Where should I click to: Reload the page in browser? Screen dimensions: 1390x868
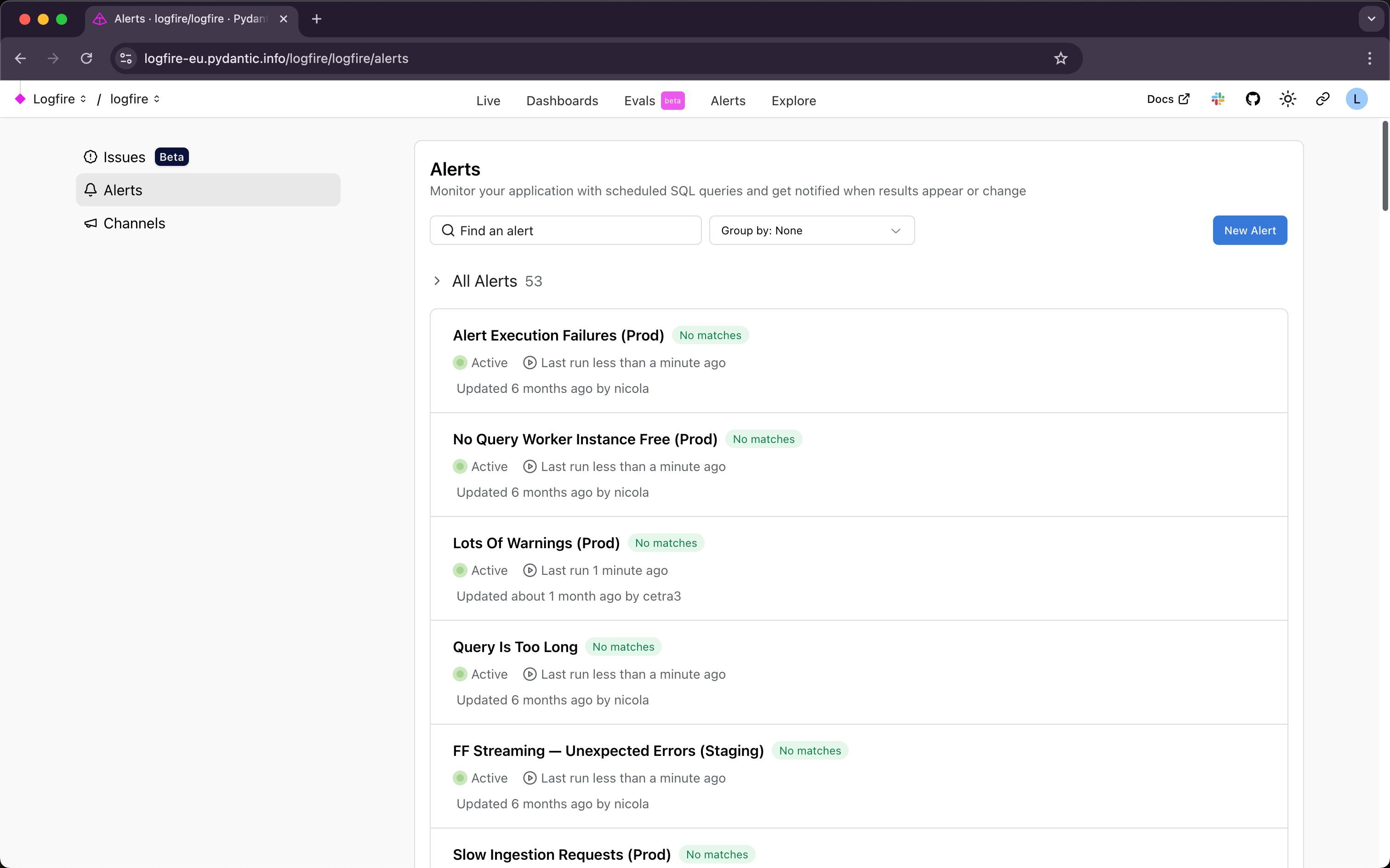click(87, 58)
